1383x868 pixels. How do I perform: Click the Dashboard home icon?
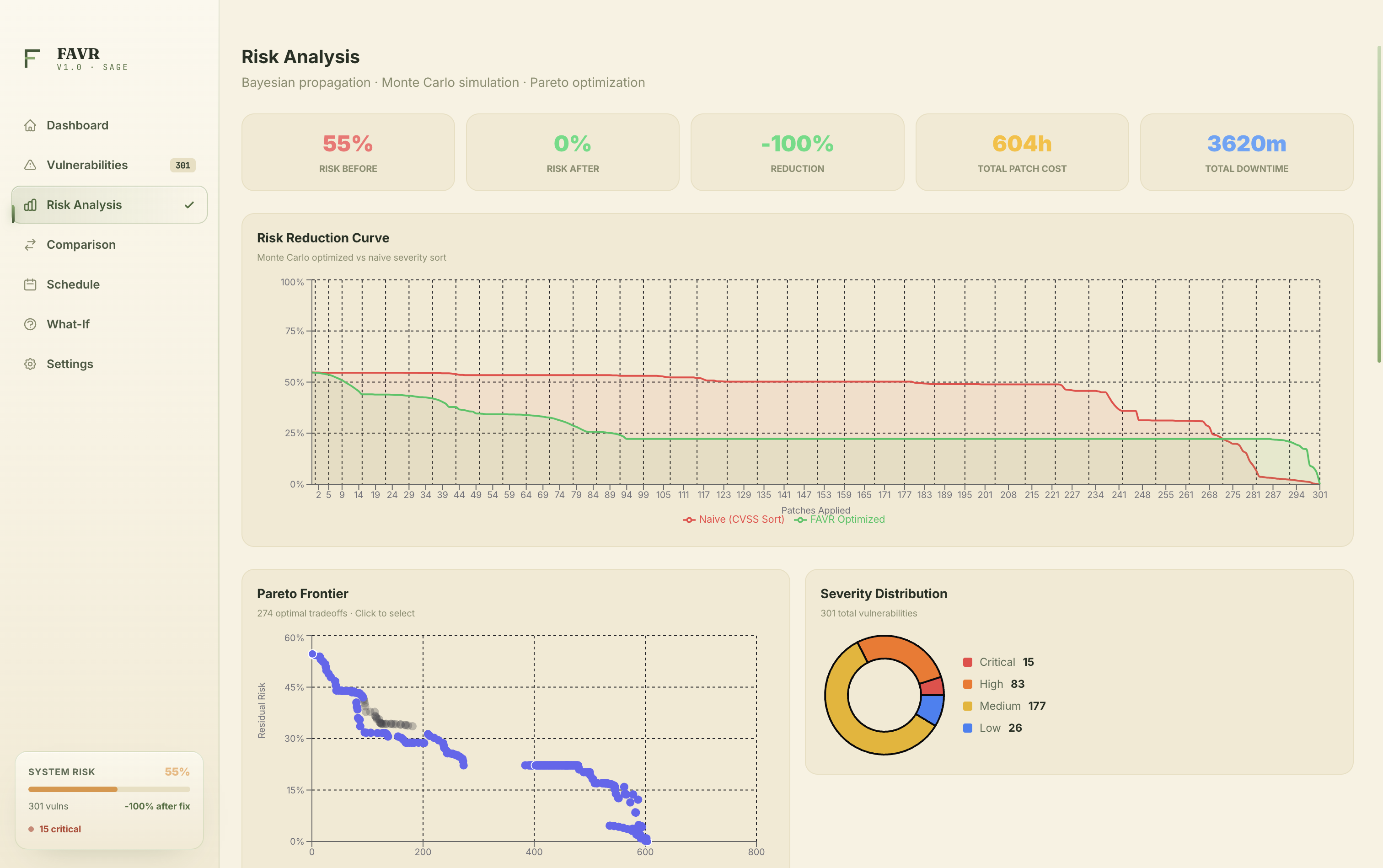31,125
